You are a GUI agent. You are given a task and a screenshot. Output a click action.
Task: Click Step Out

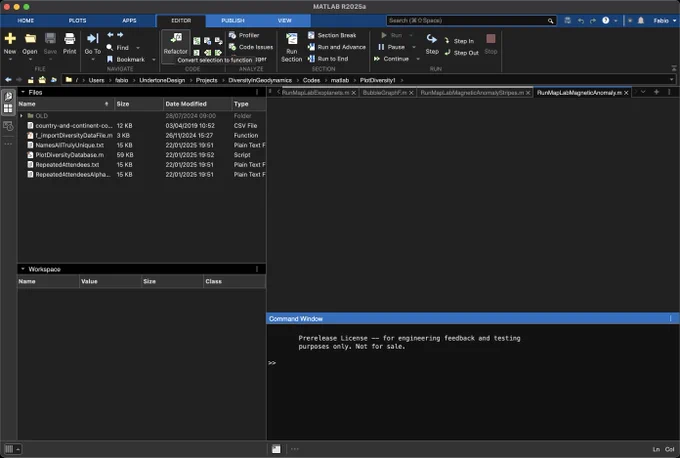click(x=461, y=53)
